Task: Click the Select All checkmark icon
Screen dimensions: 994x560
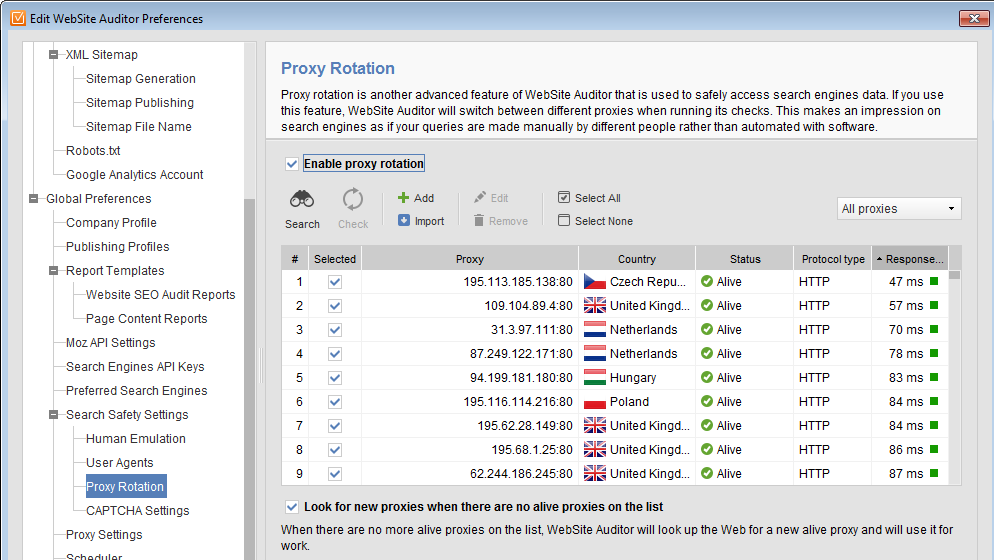Action: [564, 197]
